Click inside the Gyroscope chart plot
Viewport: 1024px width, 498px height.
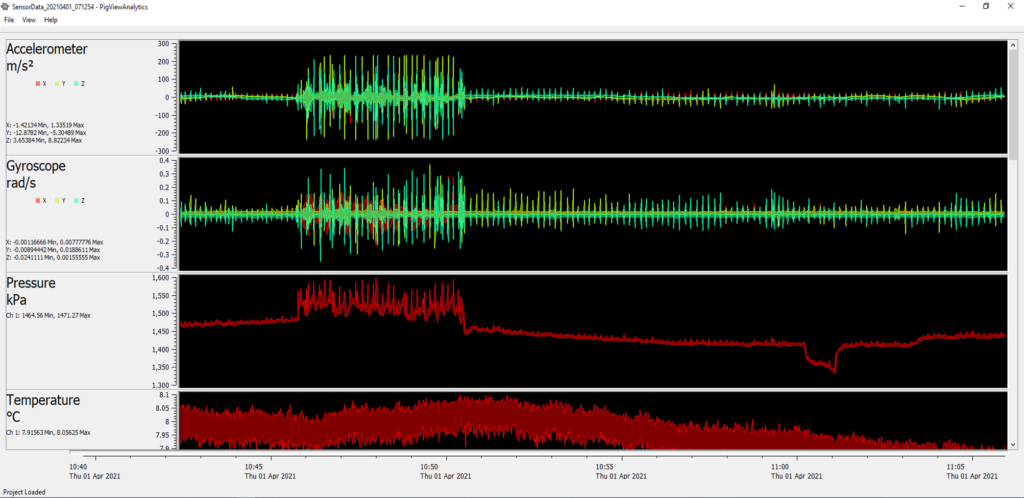click(593, 214)
